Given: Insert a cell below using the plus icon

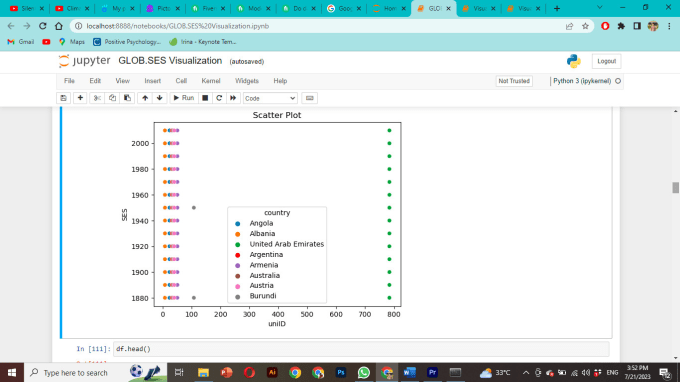Looking at the screenshot, I should pyautogui.click(x=80, y=98).
